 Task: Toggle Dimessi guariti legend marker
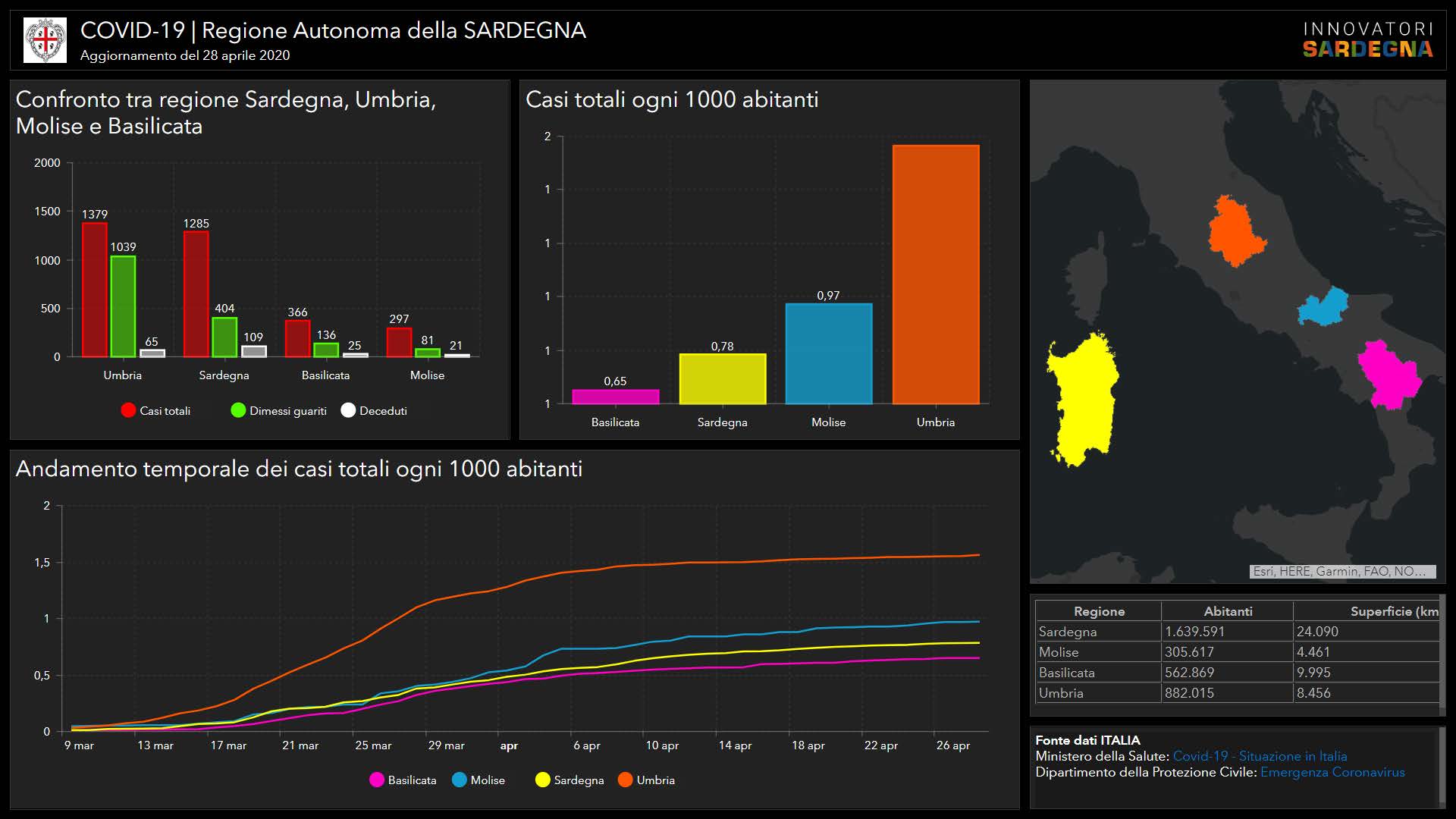click(238, 410)
